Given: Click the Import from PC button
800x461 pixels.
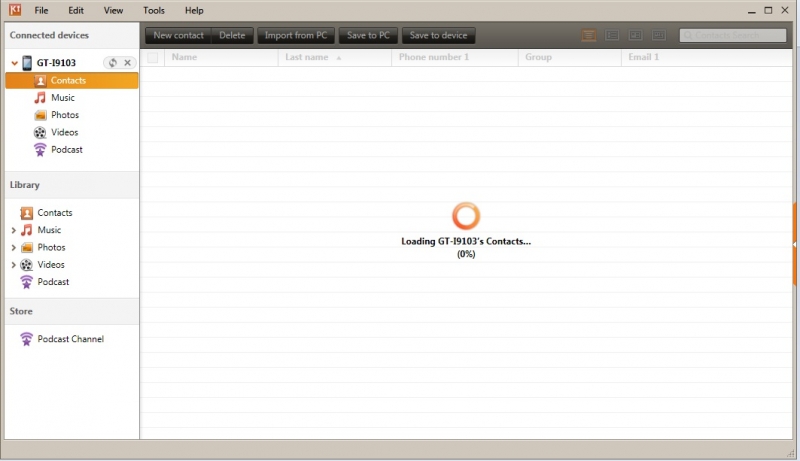Looking at the screenshot, I should pyautogui.click(x=295, y=36).
